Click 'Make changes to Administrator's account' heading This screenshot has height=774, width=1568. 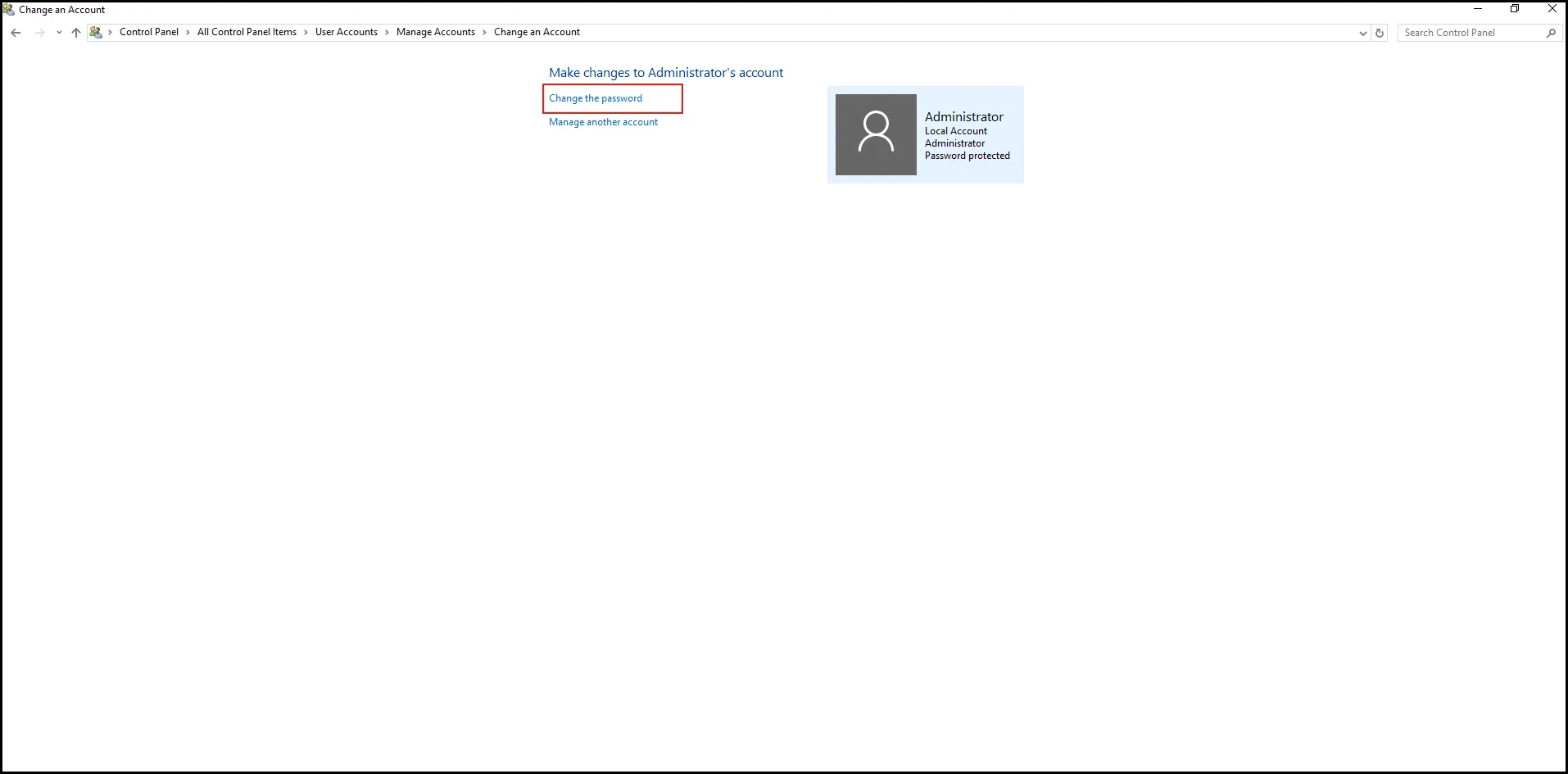(666, 73)
